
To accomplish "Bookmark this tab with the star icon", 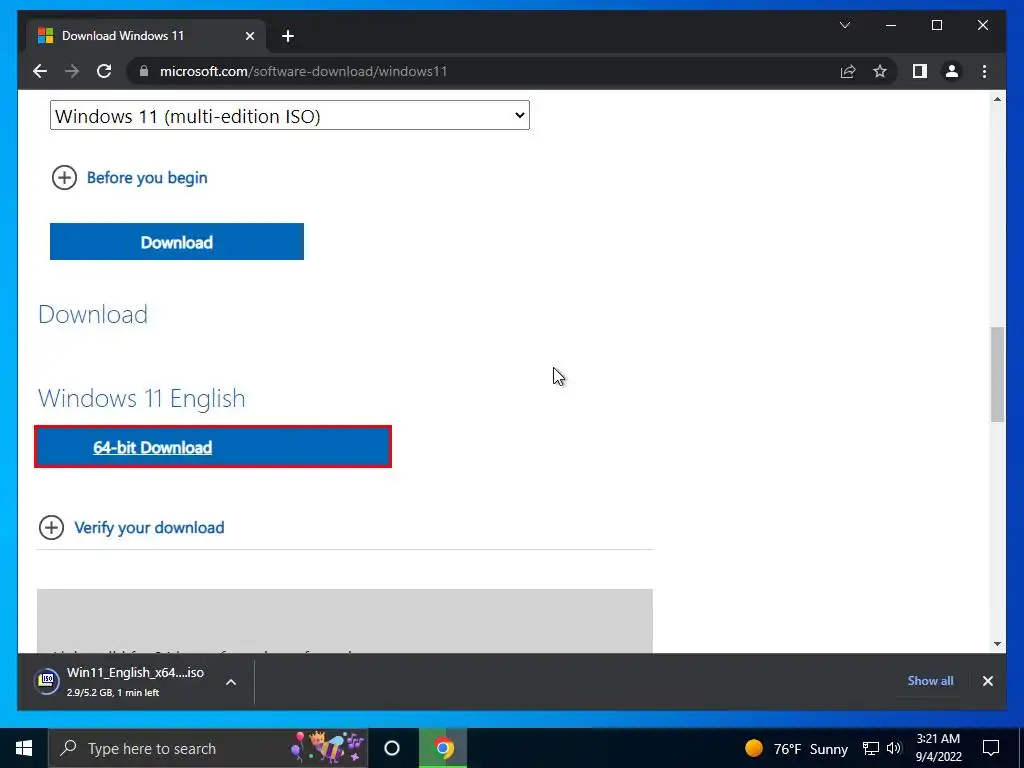I will point(880,71).
